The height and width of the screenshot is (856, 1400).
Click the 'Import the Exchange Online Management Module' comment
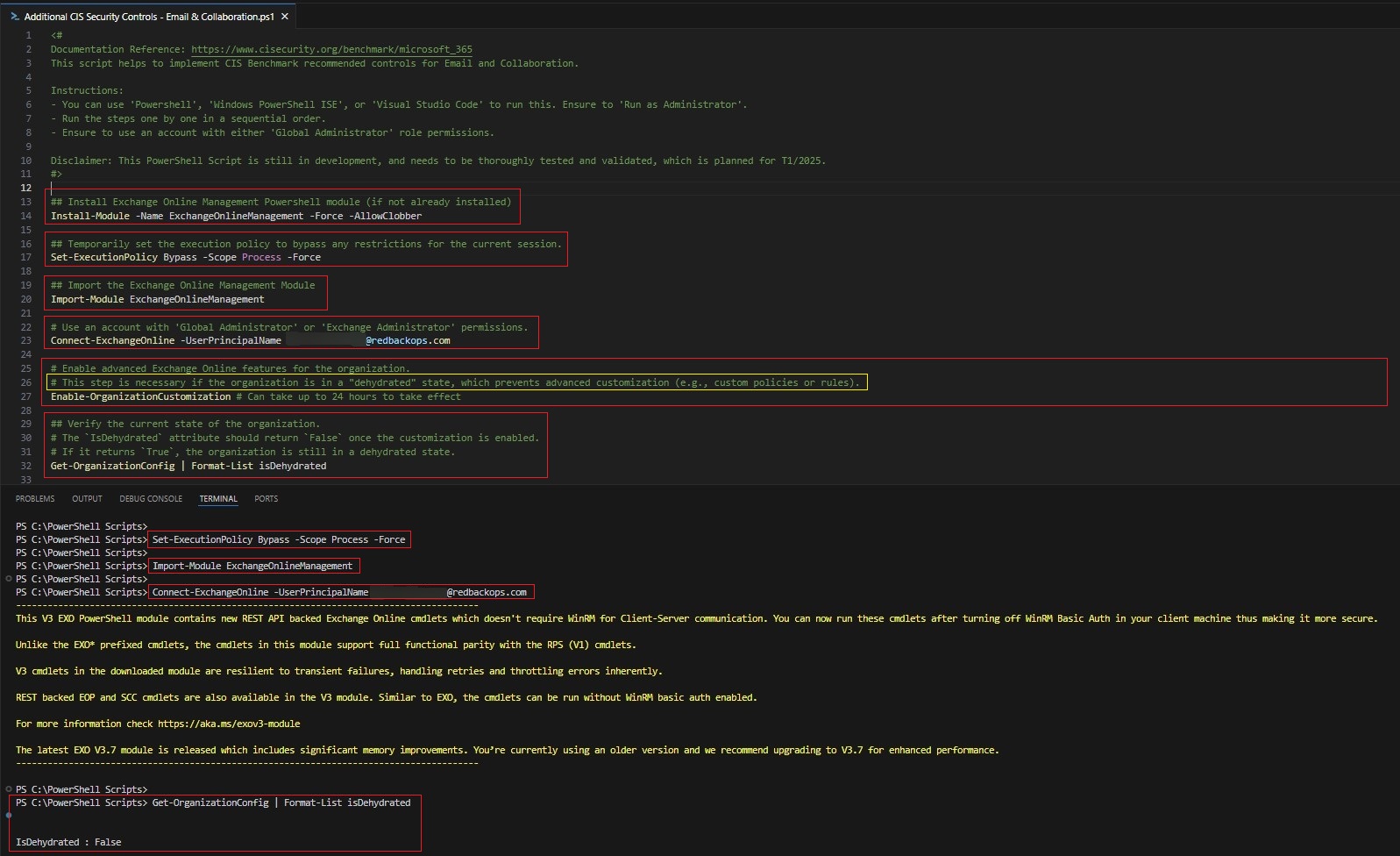(183, 285)
